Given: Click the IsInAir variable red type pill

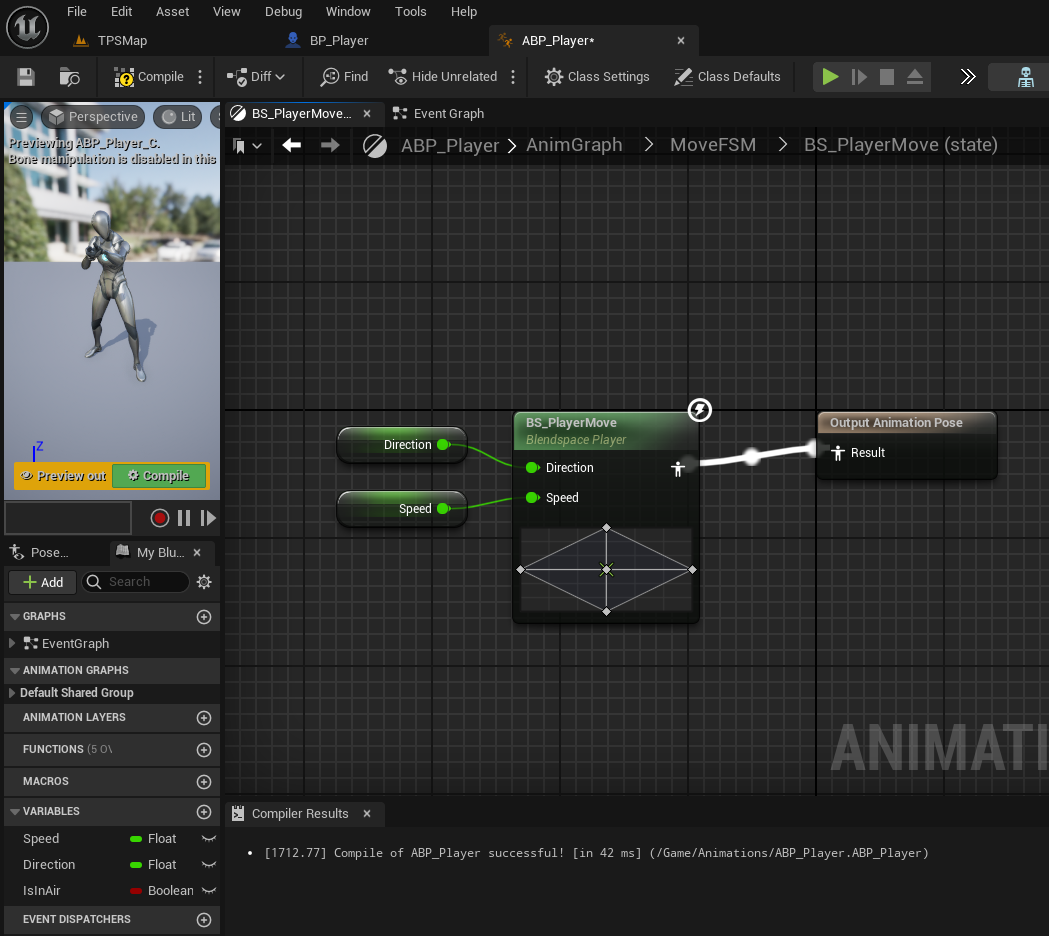Looking at the screenshot, I should (136, 891).
